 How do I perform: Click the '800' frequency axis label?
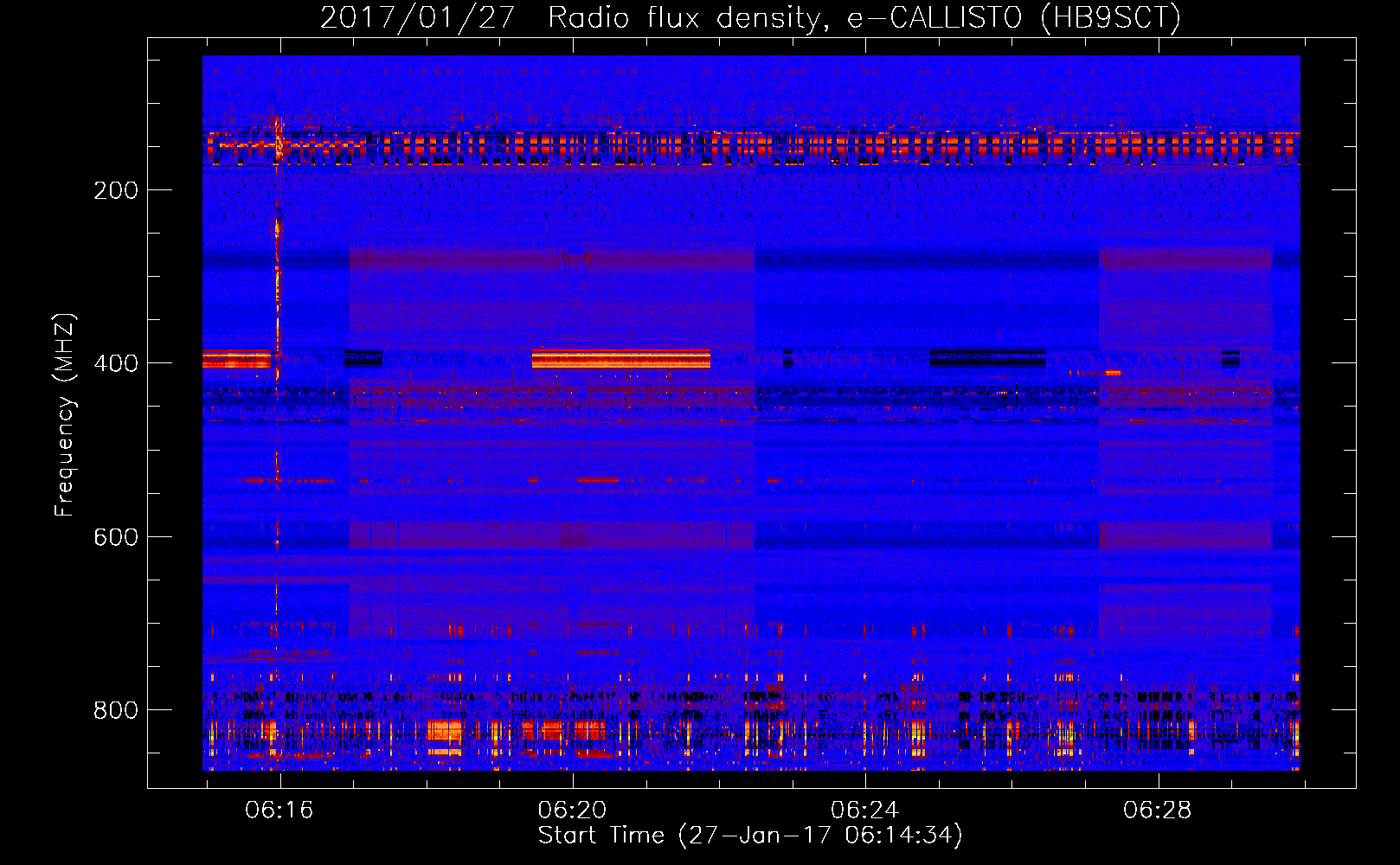(116, 710)
